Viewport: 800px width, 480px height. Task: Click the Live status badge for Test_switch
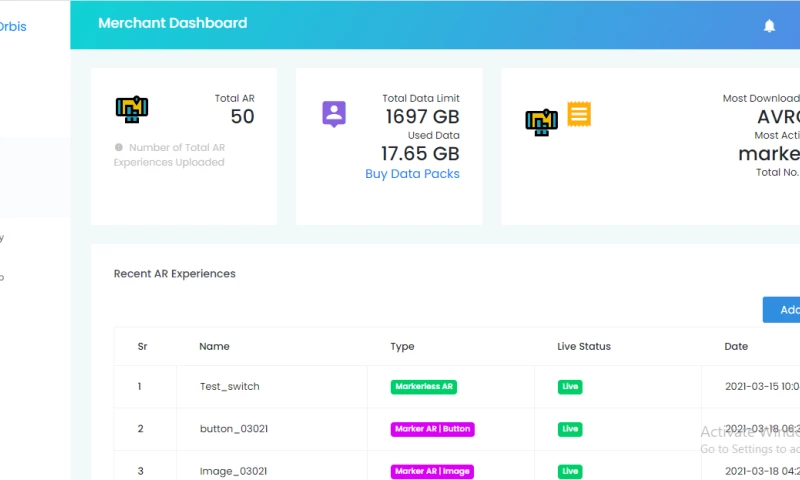pyautogui.click(x=570, y=387)
